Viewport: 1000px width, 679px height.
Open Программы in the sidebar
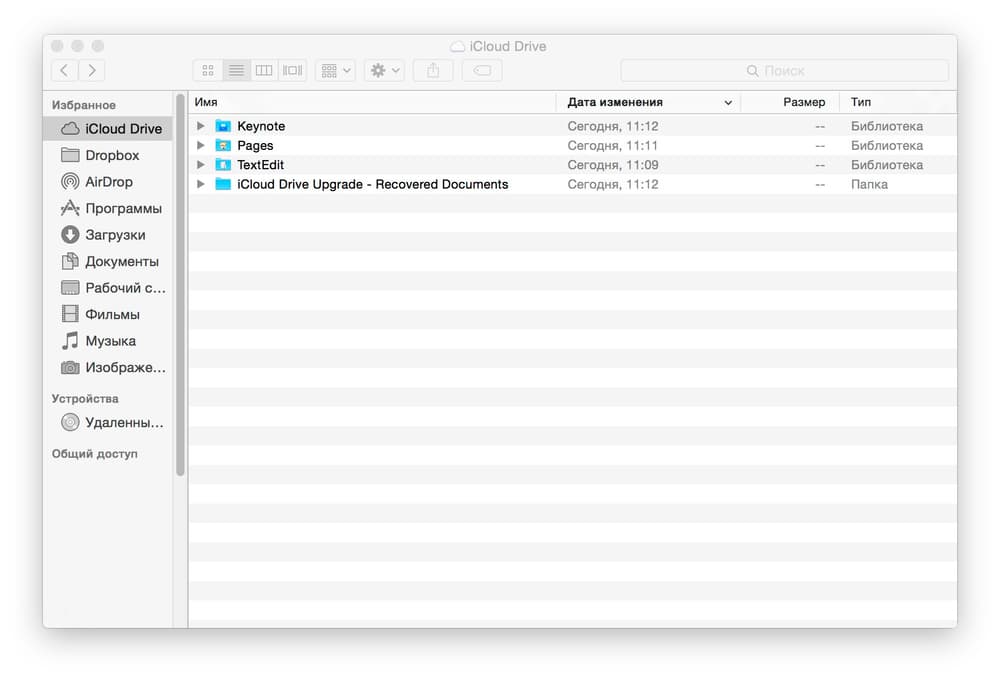click(x=108, y=208)
